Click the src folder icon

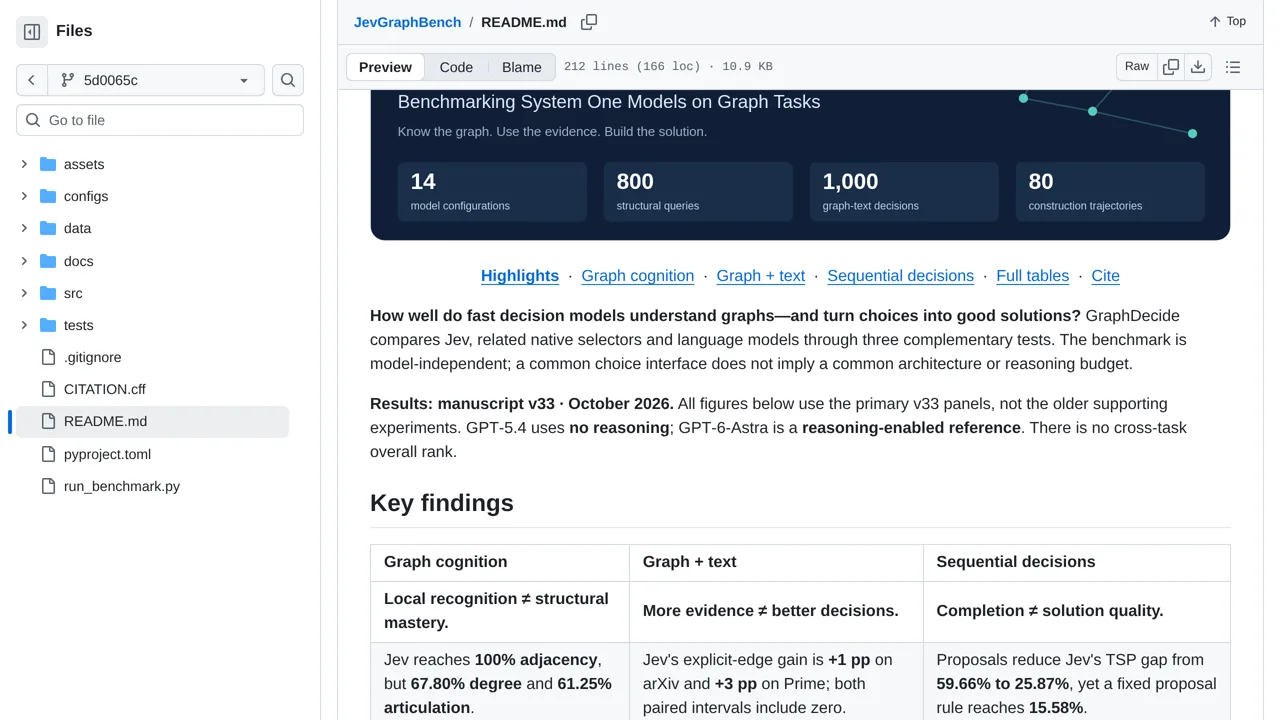pos(48,294)
